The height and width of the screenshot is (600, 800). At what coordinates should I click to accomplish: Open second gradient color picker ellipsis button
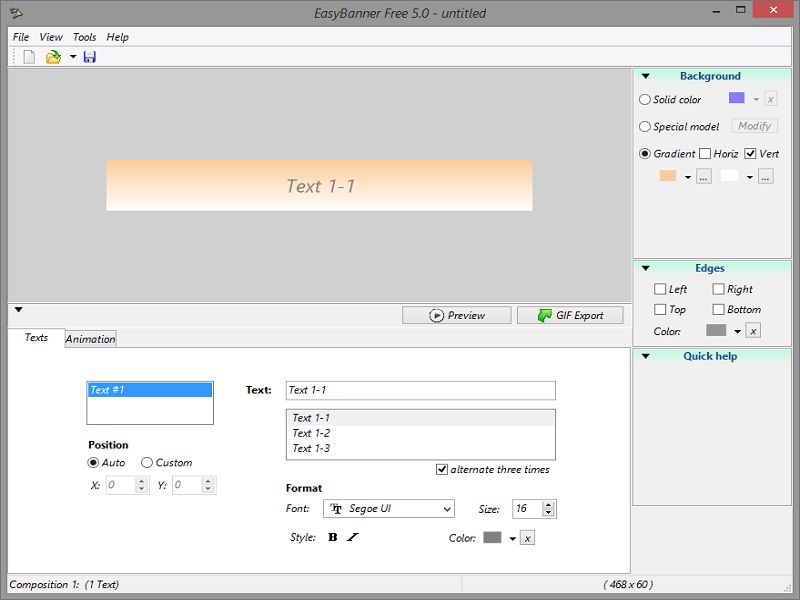765,177
